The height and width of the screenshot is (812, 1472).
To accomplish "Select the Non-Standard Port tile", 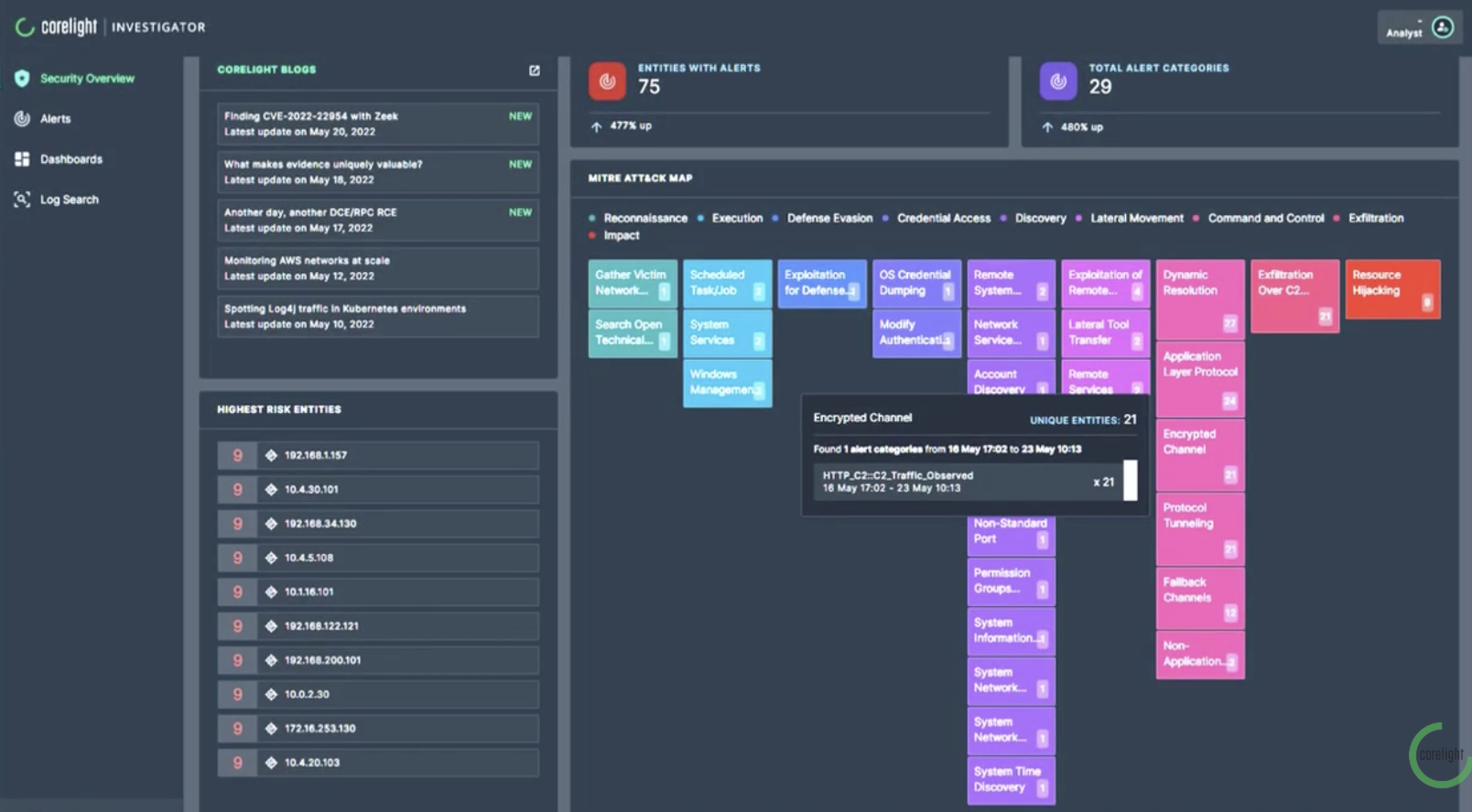I will click(x=1012, y=536).
